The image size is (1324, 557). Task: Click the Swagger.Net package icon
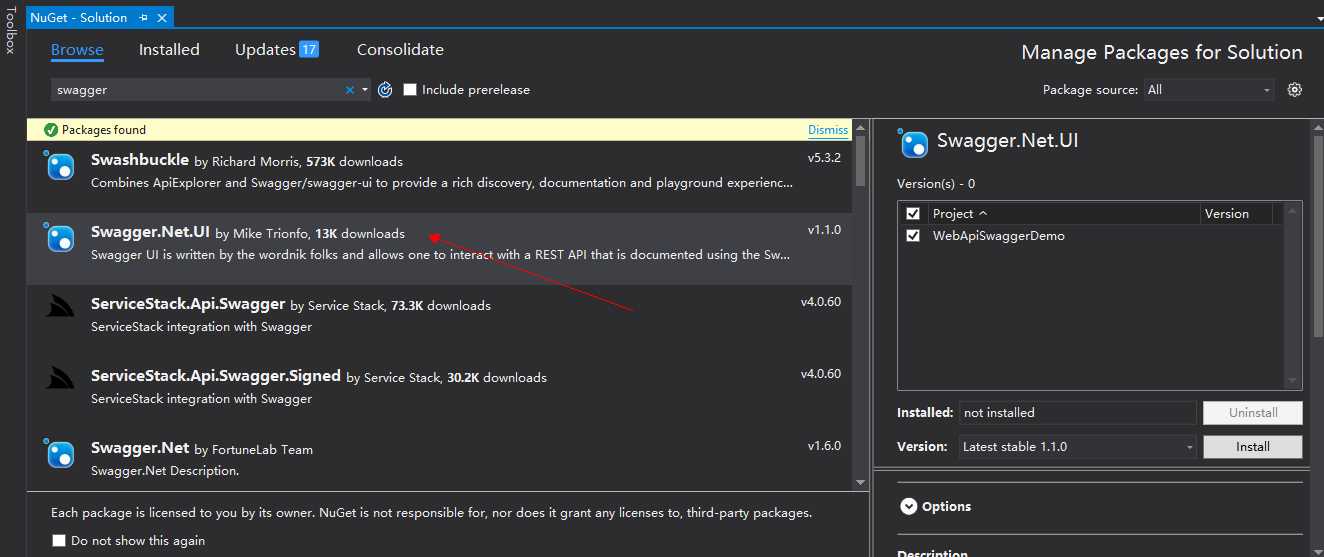60,454
